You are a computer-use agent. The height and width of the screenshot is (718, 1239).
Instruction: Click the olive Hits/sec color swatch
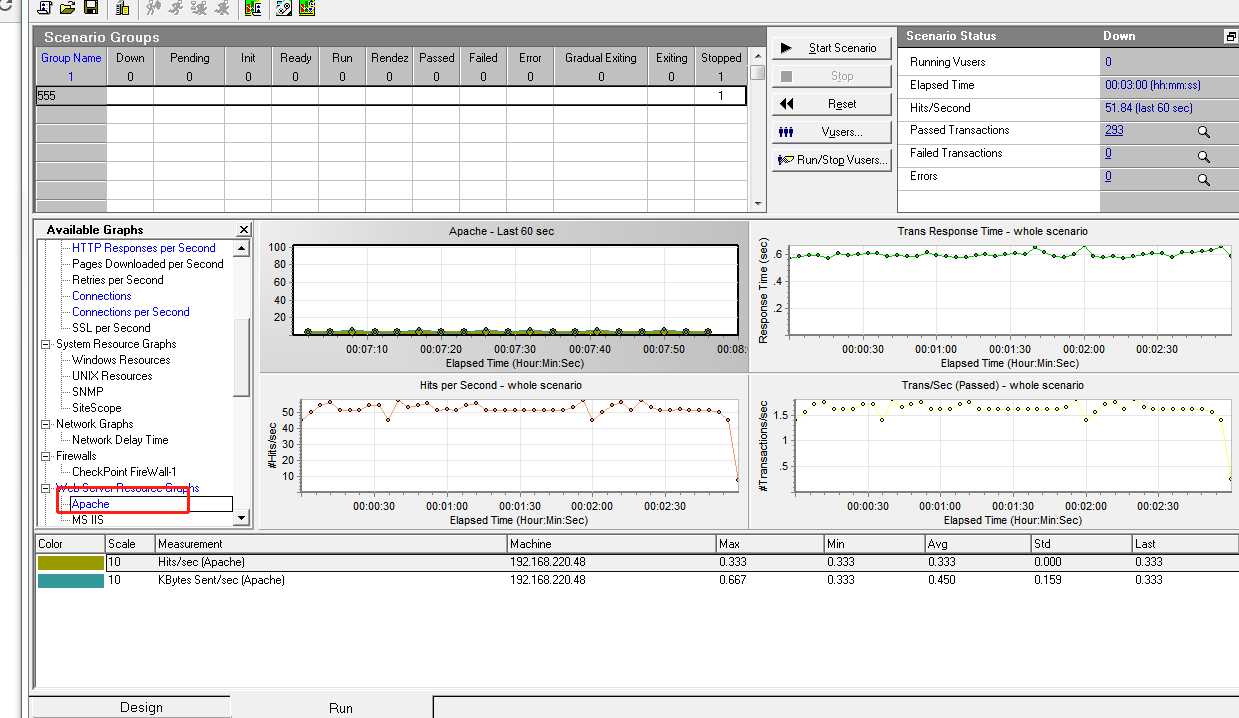(x=70, y=562)
